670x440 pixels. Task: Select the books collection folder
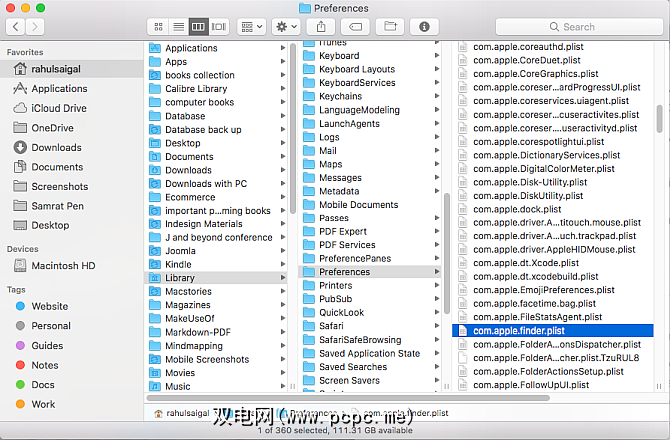coord(217,75)
